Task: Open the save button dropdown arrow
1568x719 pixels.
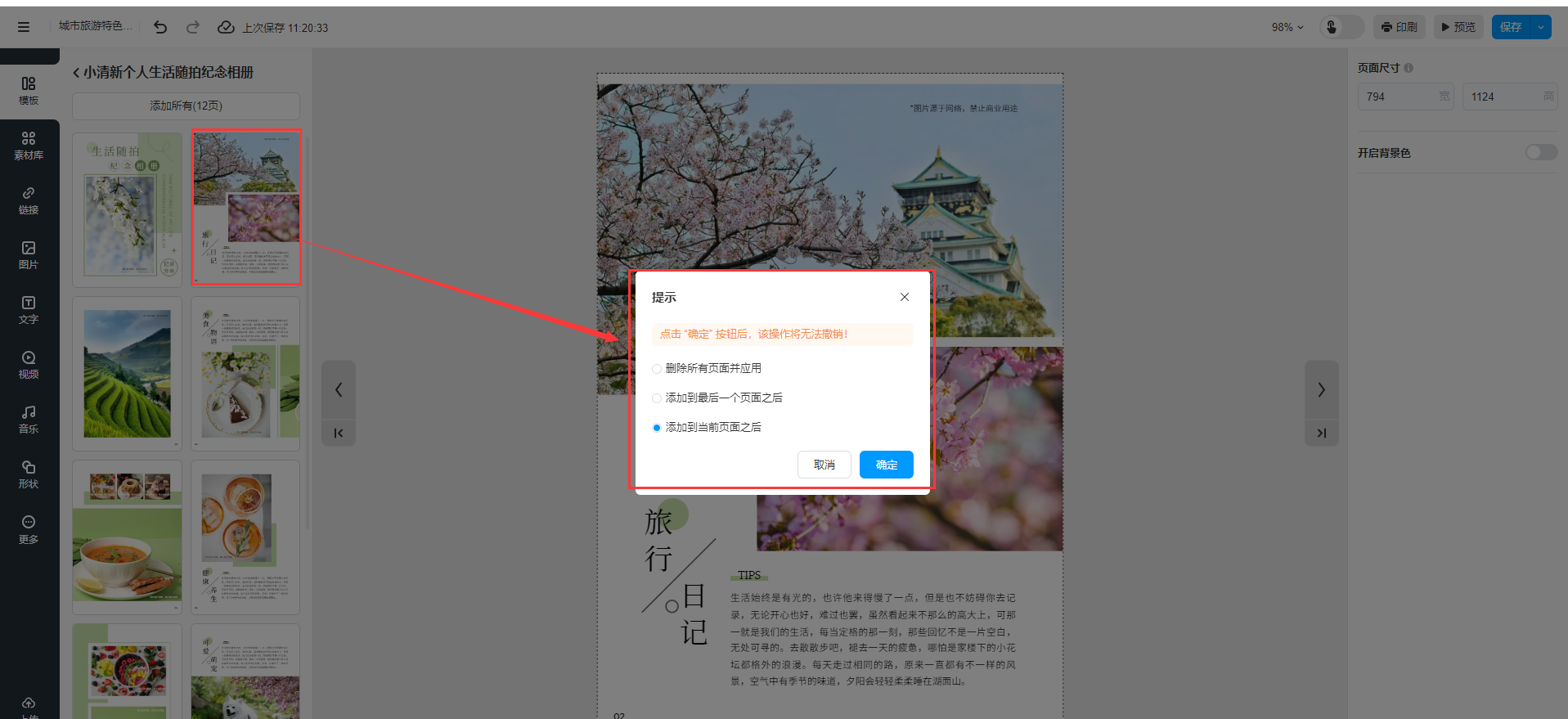Action: pyautogui.click(x=1541, y=27)
